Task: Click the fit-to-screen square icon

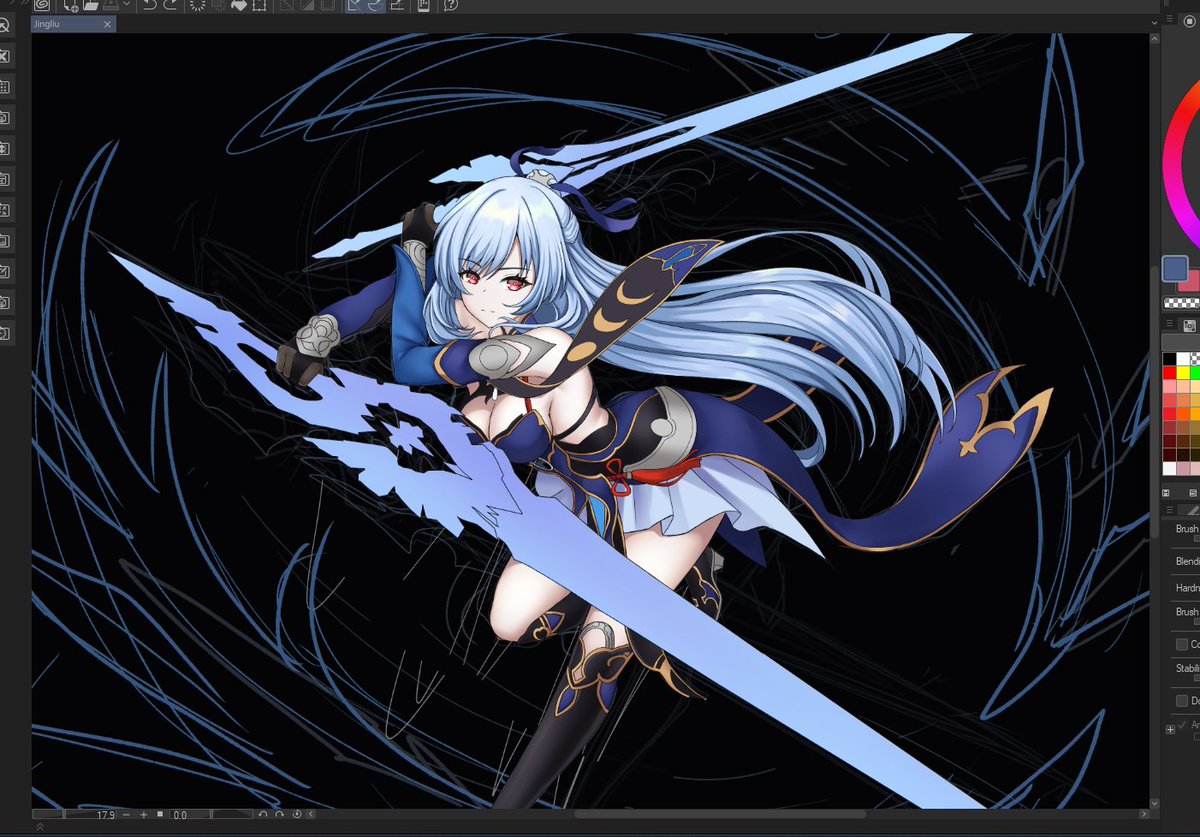Action: tap(160, 814)
